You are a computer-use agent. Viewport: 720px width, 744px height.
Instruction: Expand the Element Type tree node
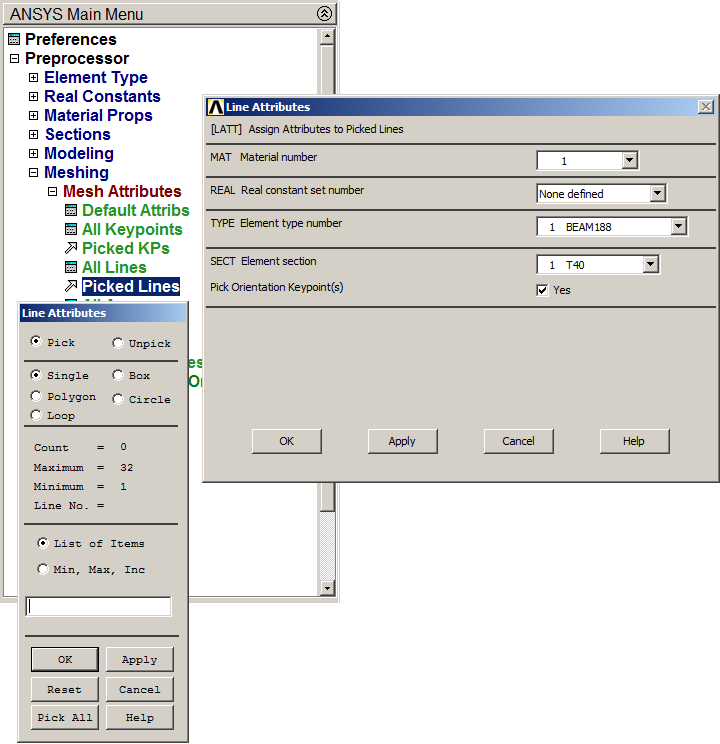[34, 78]
